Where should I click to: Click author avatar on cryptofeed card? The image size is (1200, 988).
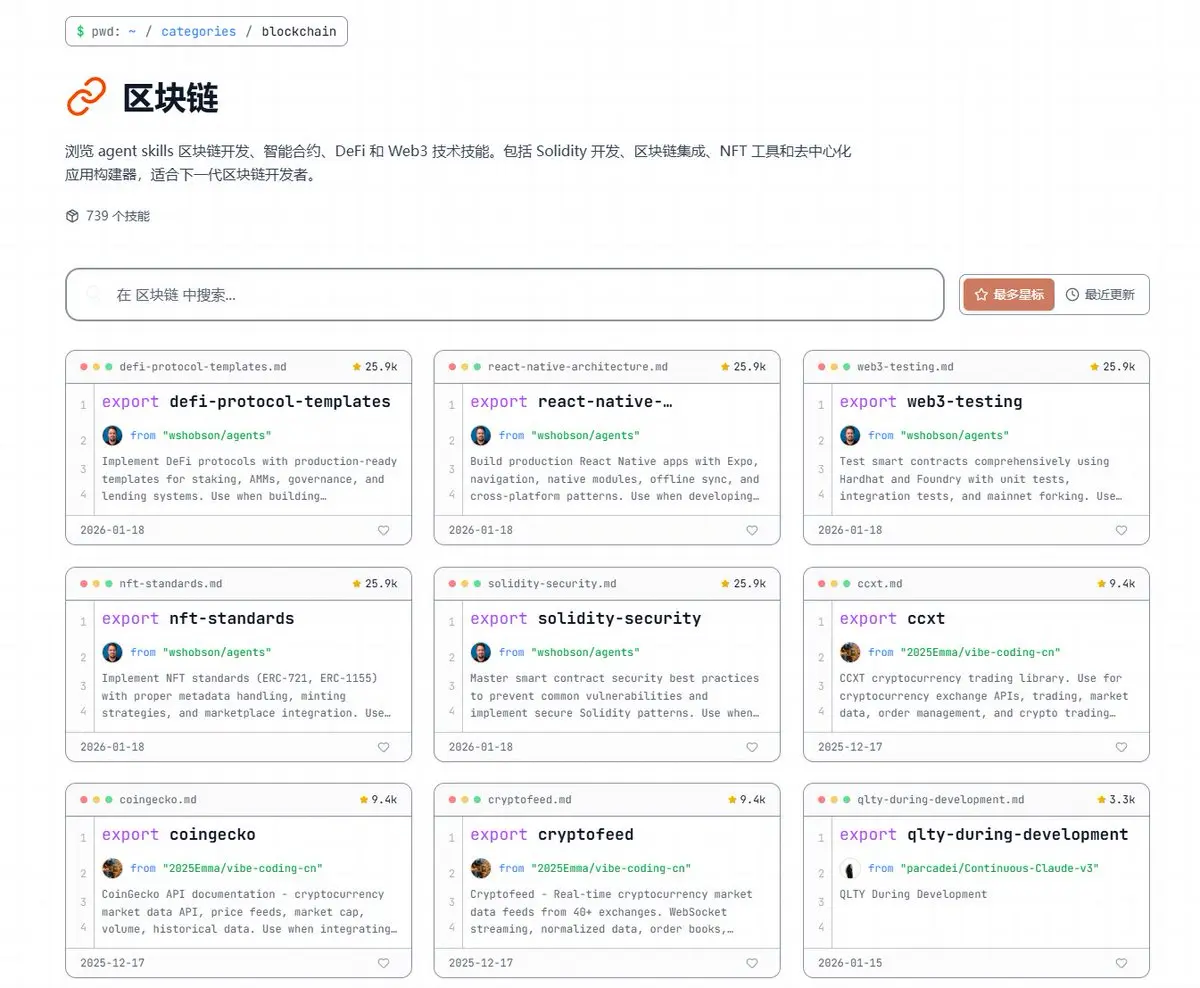481,868
